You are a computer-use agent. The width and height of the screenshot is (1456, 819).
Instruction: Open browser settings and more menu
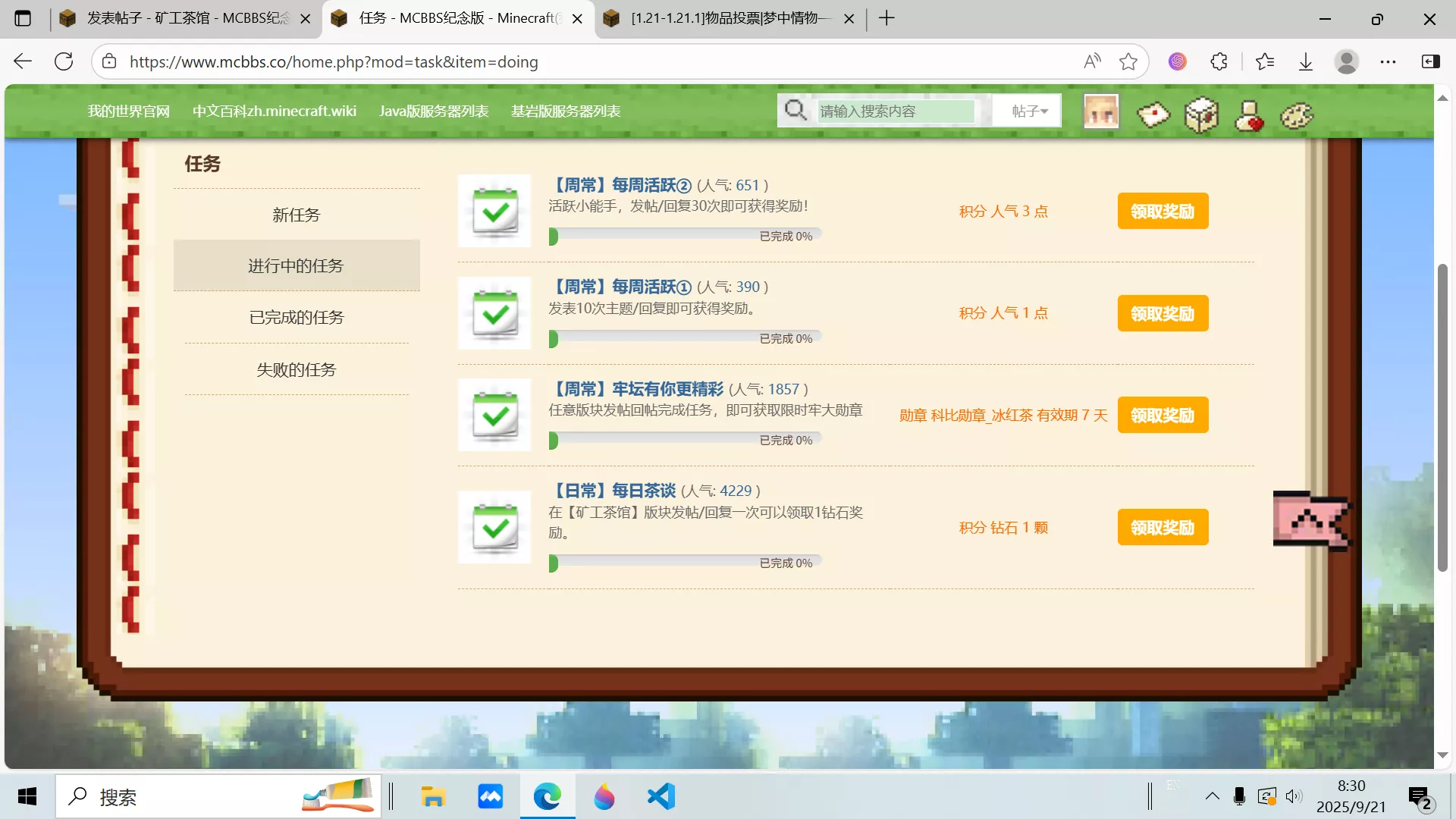click(x=1388, y=61)
